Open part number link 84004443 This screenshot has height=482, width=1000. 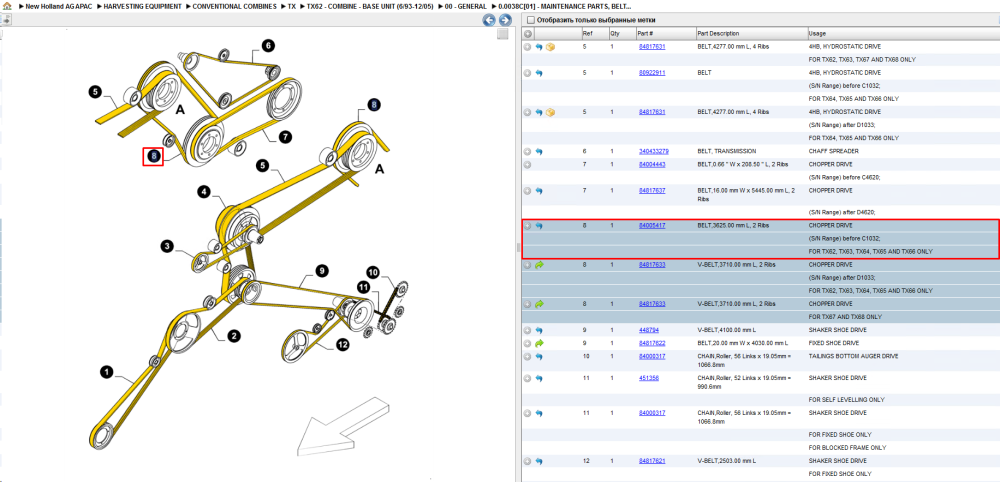click(x=652, y=164)
